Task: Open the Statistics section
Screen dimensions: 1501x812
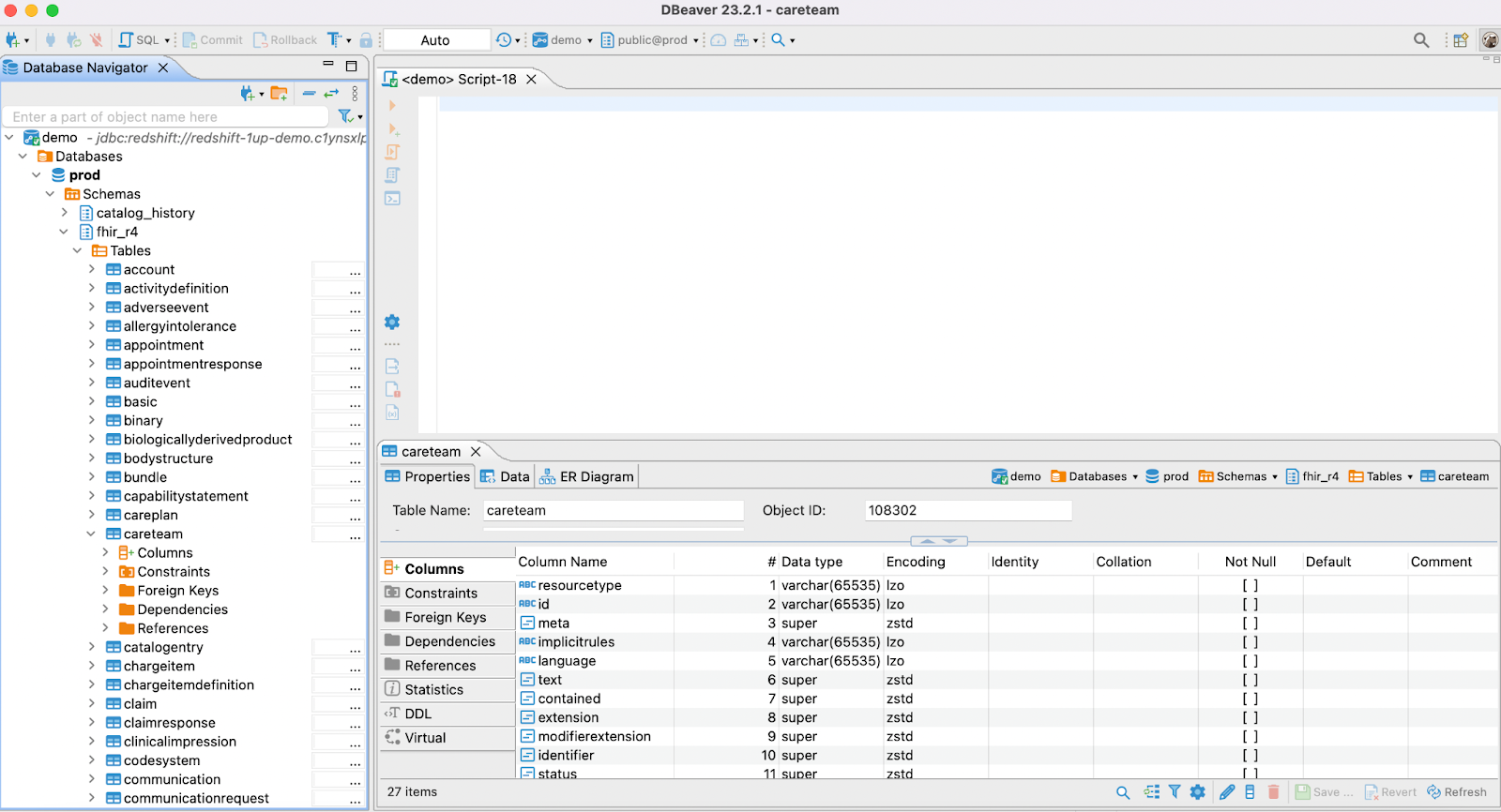Action: pos(447,689)
